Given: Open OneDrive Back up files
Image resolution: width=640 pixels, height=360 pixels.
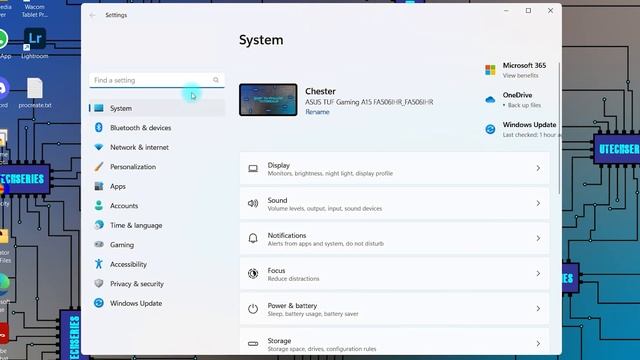Looking at the screenshot, I should (524, 105).
